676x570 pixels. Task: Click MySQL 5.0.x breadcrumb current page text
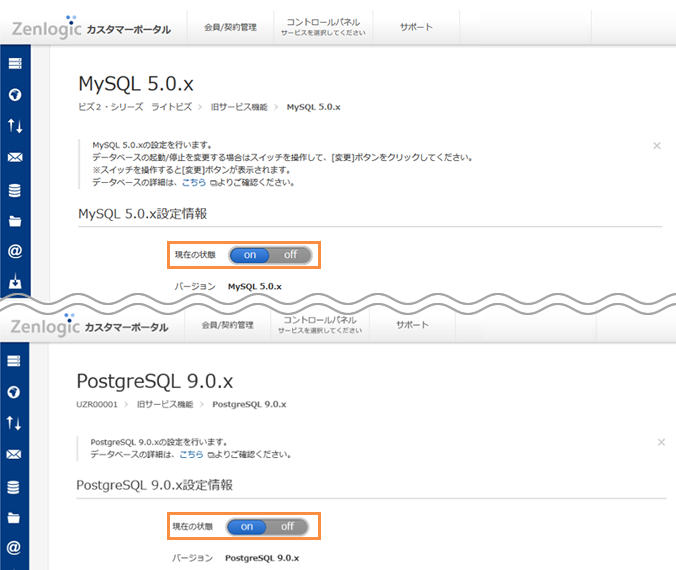pyautogui.click(x=313, y=107)
